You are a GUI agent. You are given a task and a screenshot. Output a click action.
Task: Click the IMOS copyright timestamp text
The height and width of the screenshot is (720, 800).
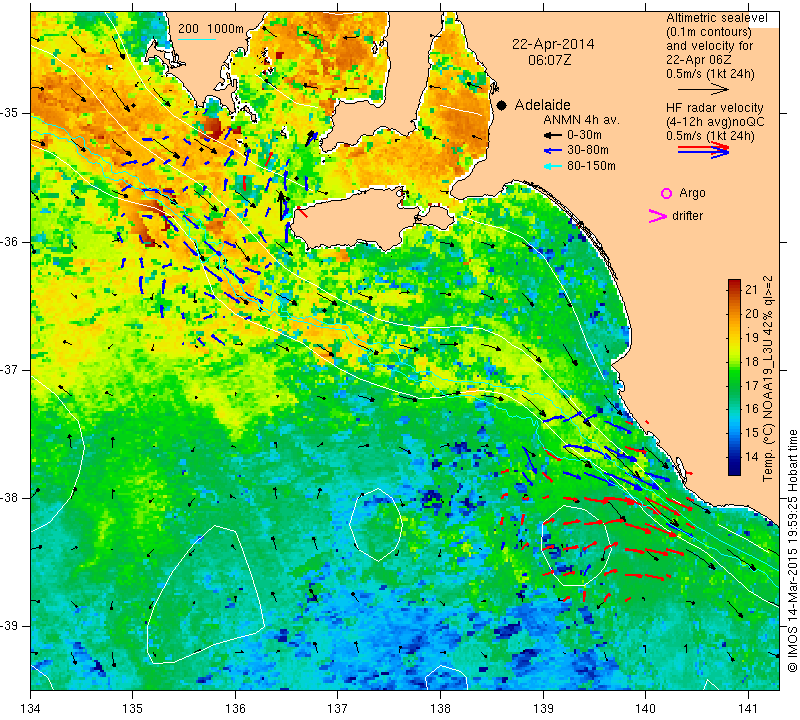coord(792,551)
